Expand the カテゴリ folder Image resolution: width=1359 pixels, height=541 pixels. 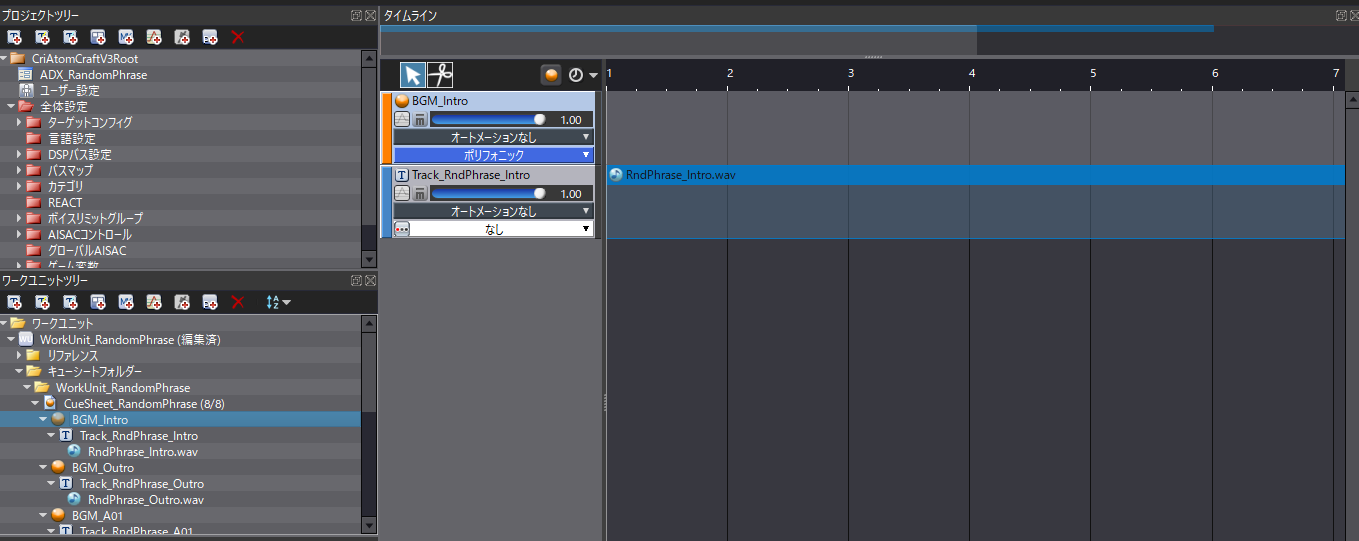click(19, 186)
